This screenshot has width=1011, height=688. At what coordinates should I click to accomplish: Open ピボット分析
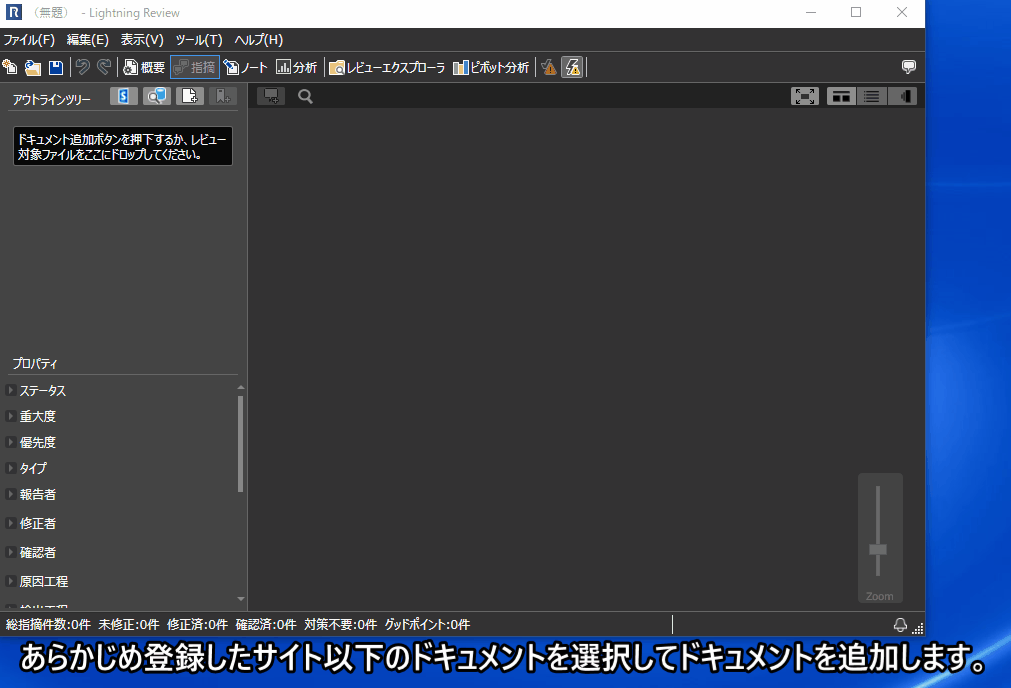tap(491, 67)
